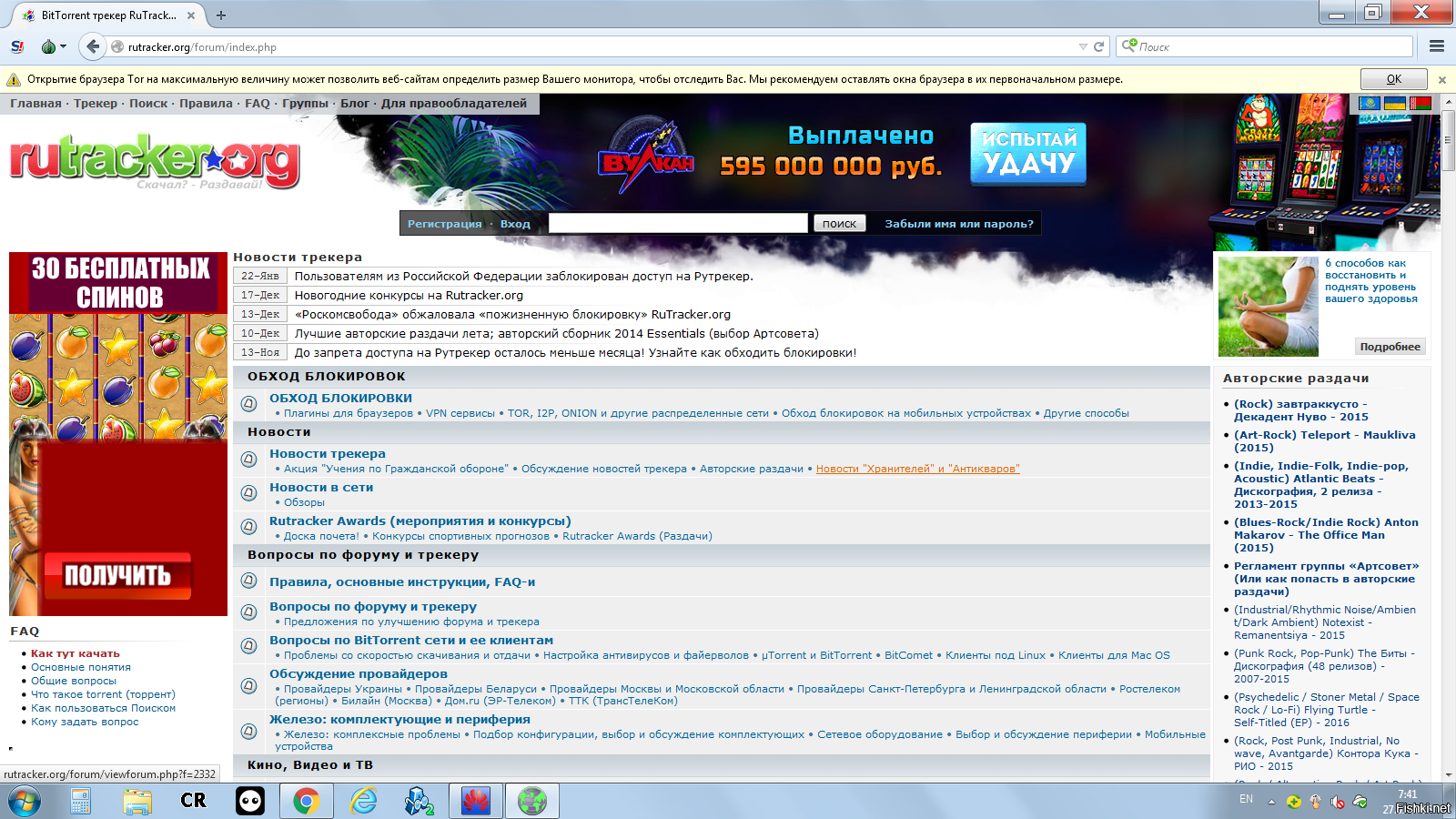Close the BitTorrent трекер RuTracker tab
1456x819 pixels.
pos(191,15)
